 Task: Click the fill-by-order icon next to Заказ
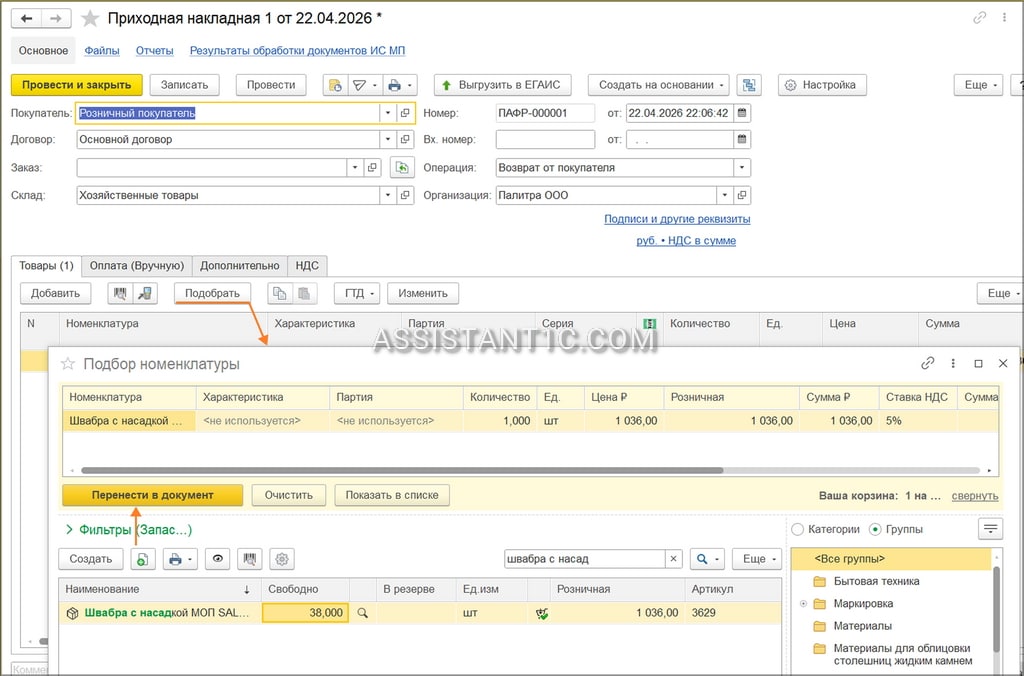[402, 168]
